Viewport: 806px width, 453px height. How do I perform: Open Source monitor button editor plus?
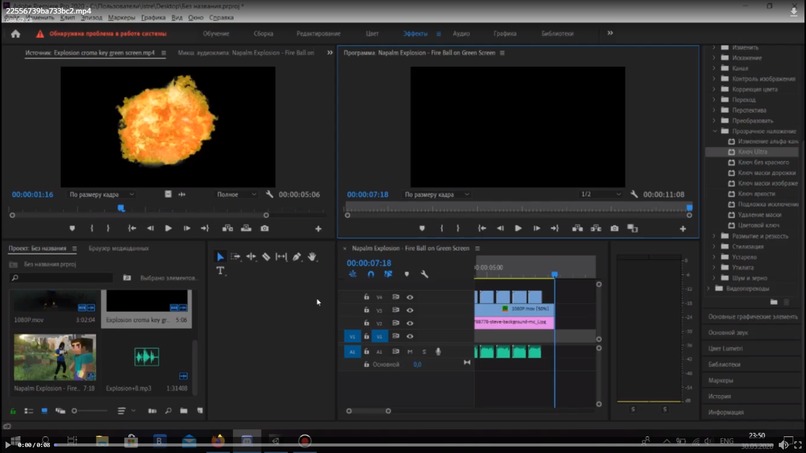click(x=318, y=229)
